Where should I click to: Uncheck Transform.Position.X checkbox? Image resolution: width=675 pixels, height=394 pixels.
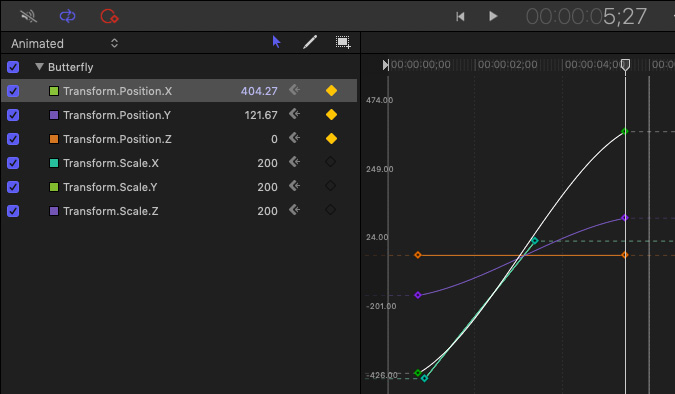click(13, 91)
